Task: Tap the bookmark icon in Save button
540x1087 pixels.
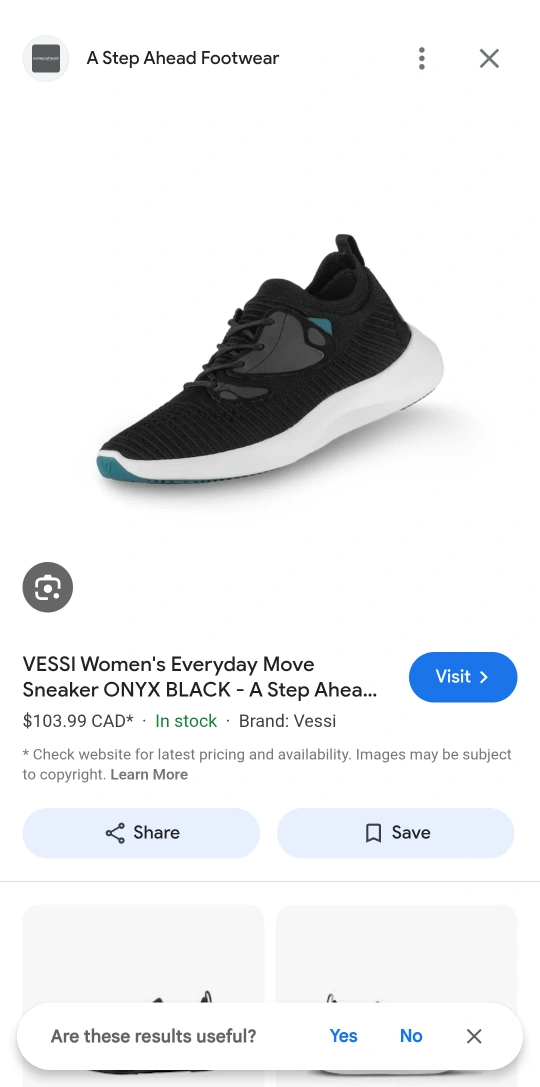Action: click(x=374, y=833)
